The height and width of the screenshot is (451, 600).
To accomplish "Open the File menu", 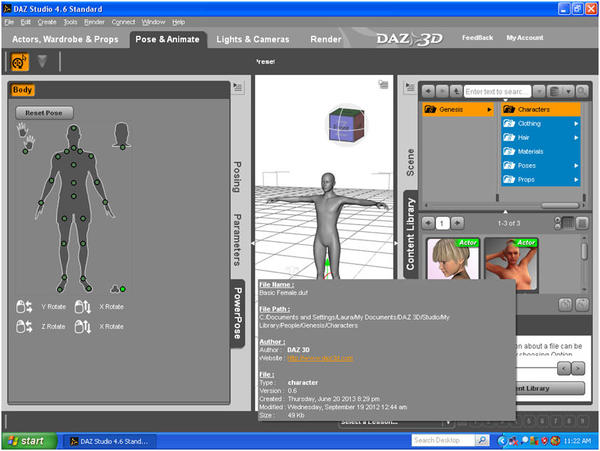I will [9, 22].
